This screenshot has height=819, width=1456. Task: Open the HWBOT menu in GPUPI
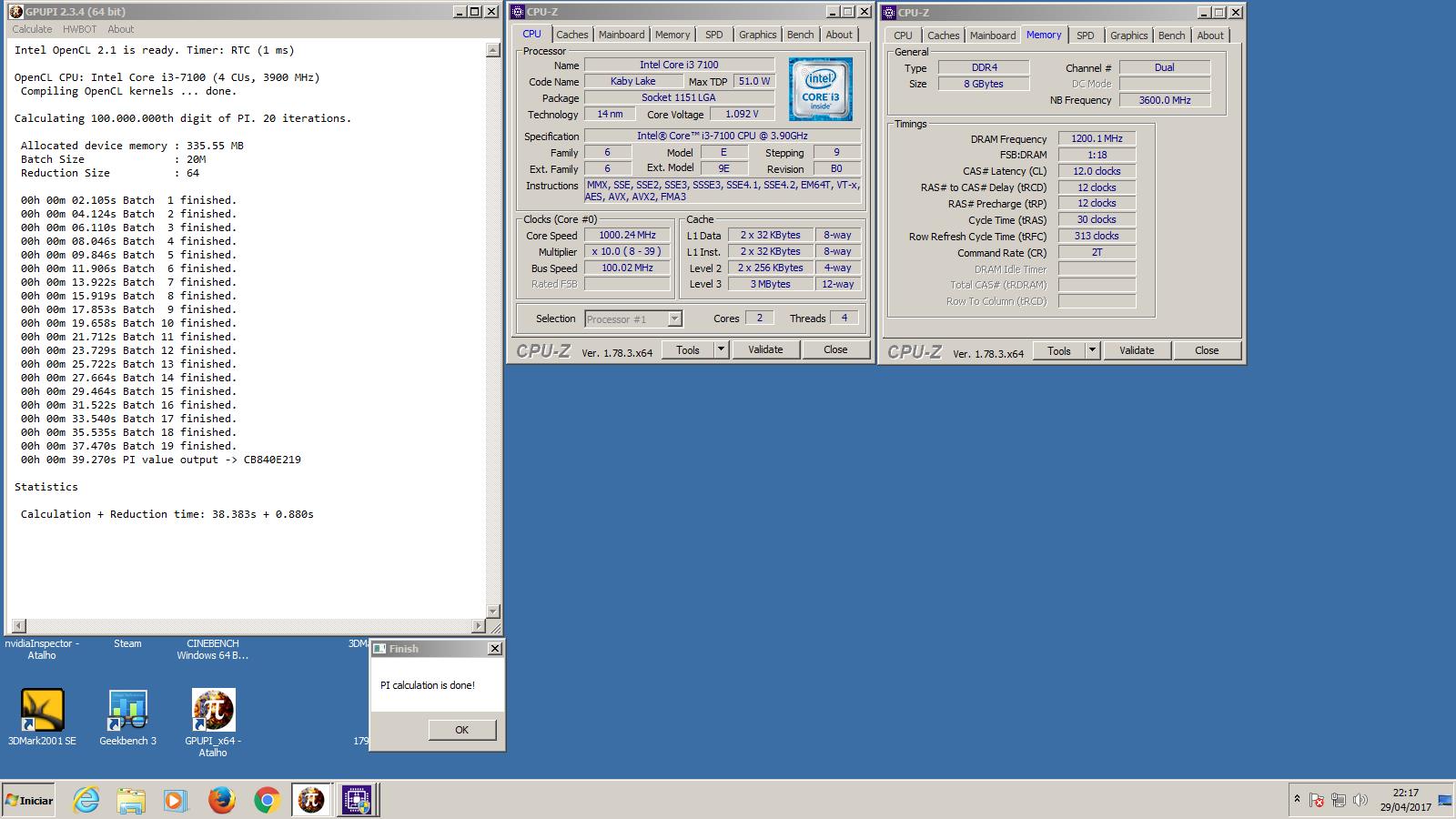pos(80,29)
